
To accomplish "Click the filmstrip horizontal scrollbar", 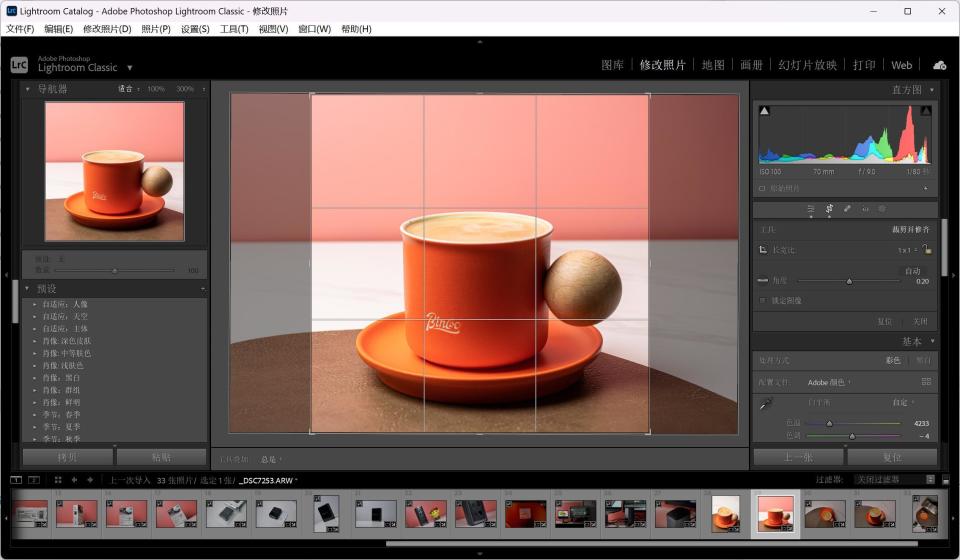I will pos(651,543).
